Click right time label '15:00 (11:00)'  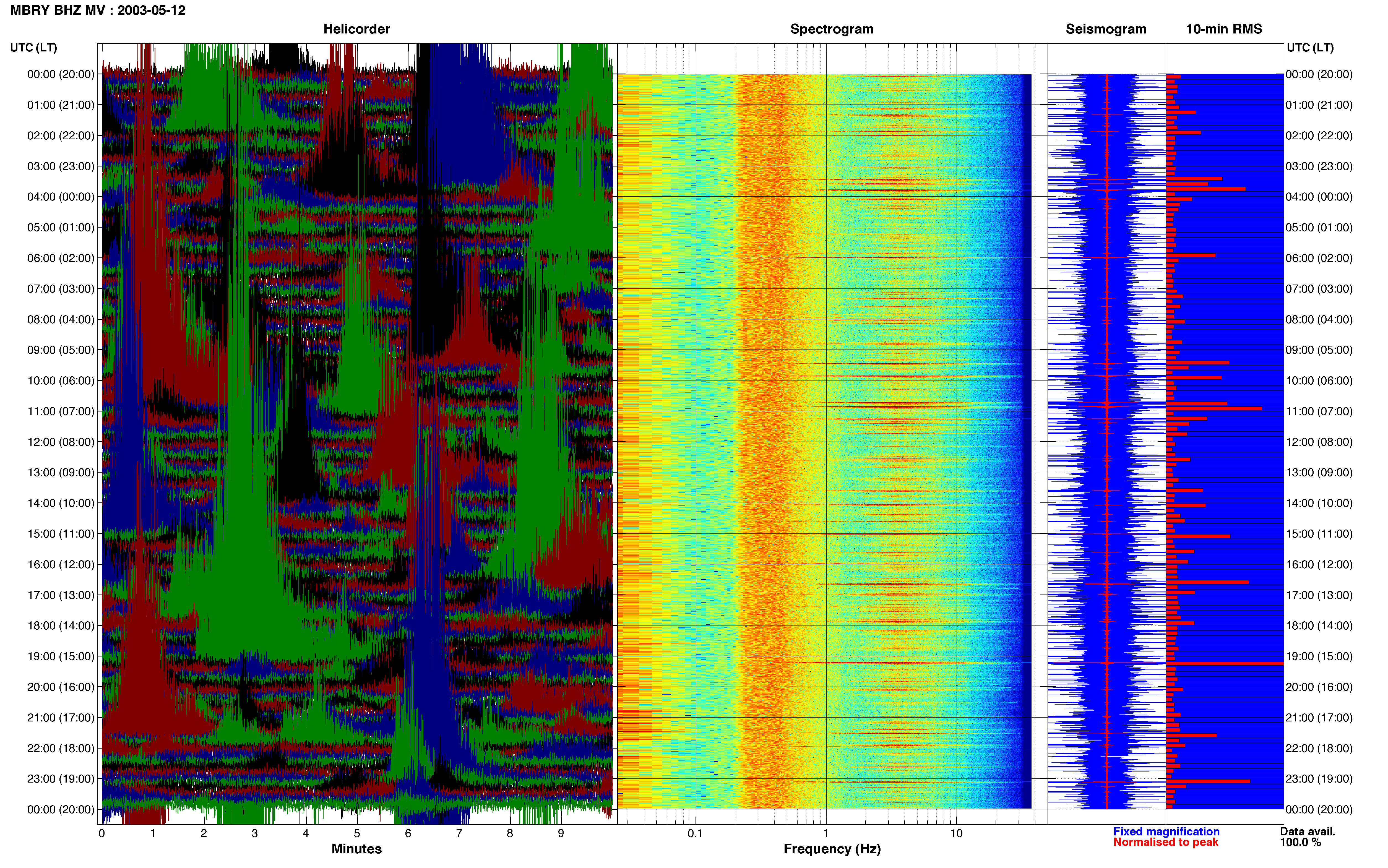[x=1319, y=534]
